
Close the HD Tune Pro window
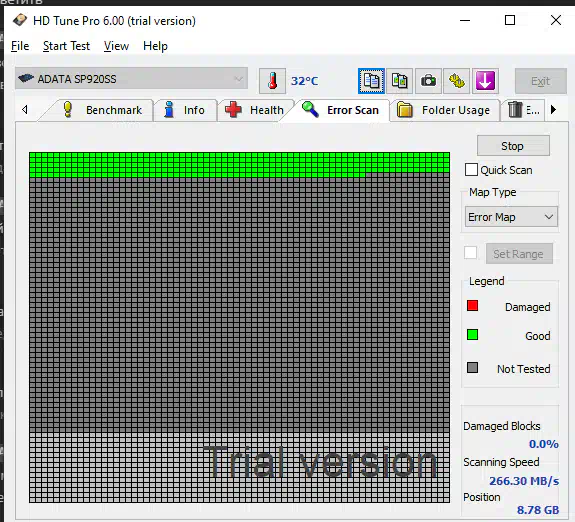pyautogui.click(x=556, y=20)
